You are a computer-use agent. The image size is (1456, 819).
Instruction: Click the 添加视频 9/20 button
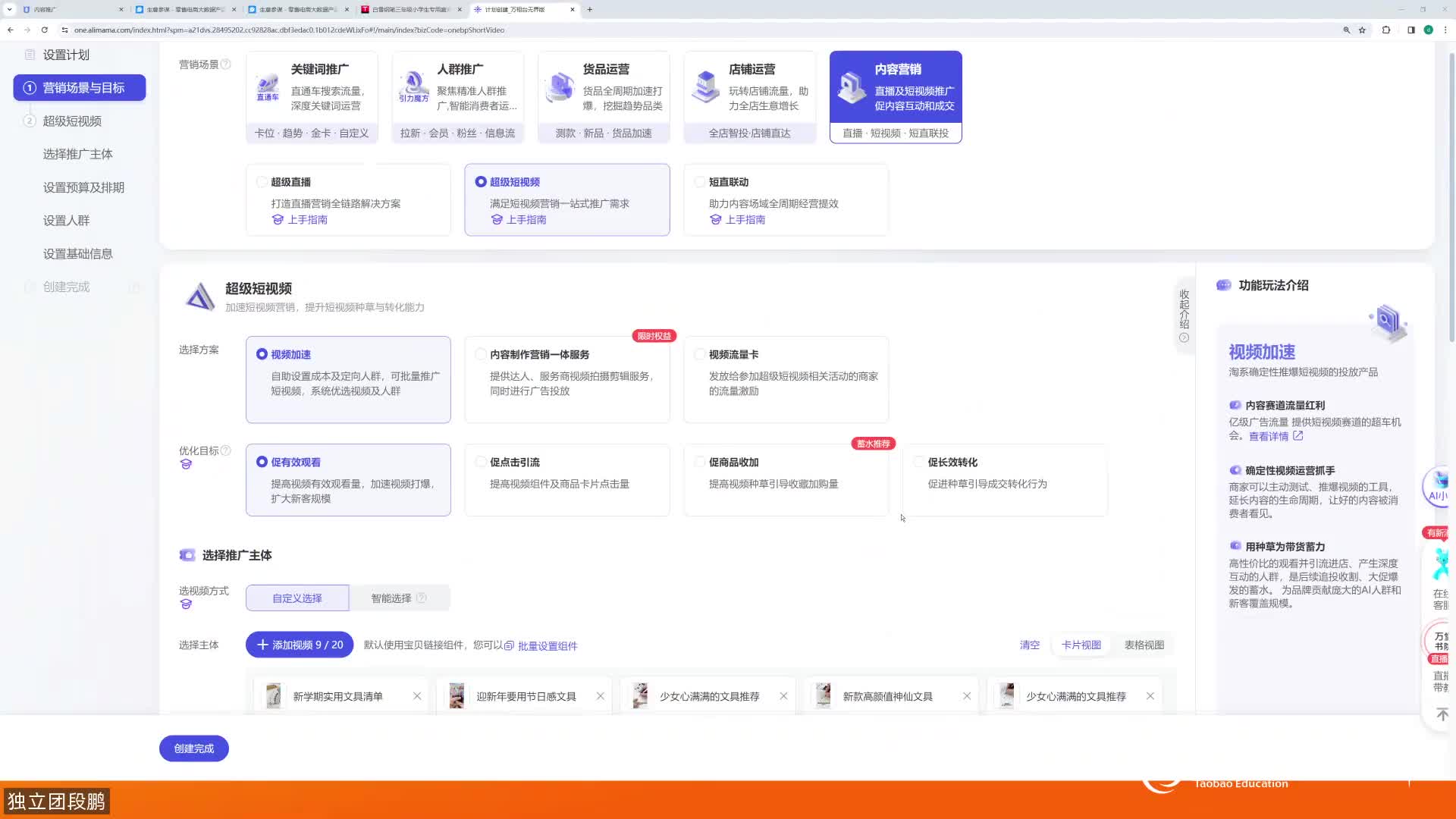[300, 645]
